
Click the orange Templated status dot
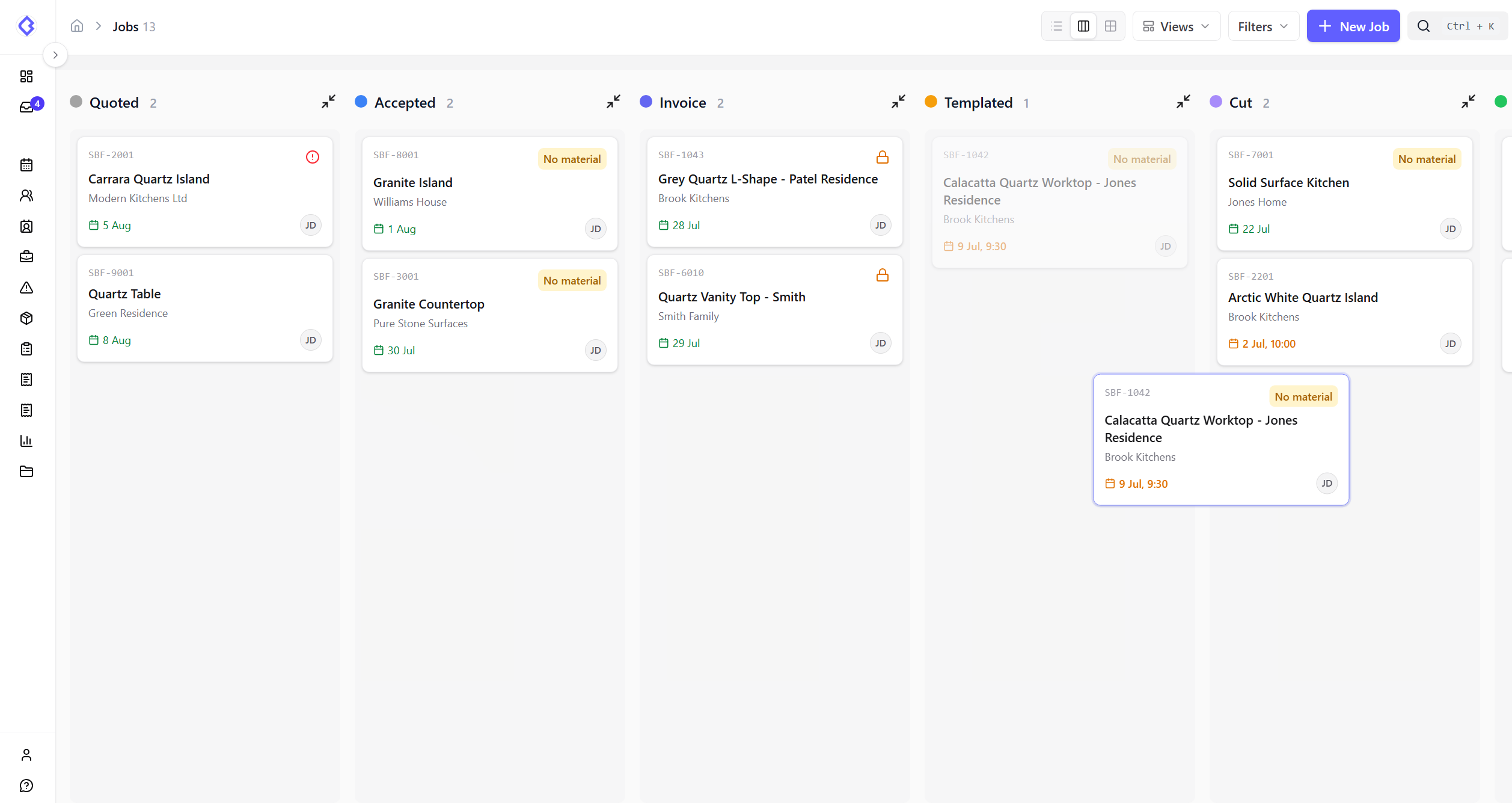point(931,102)
